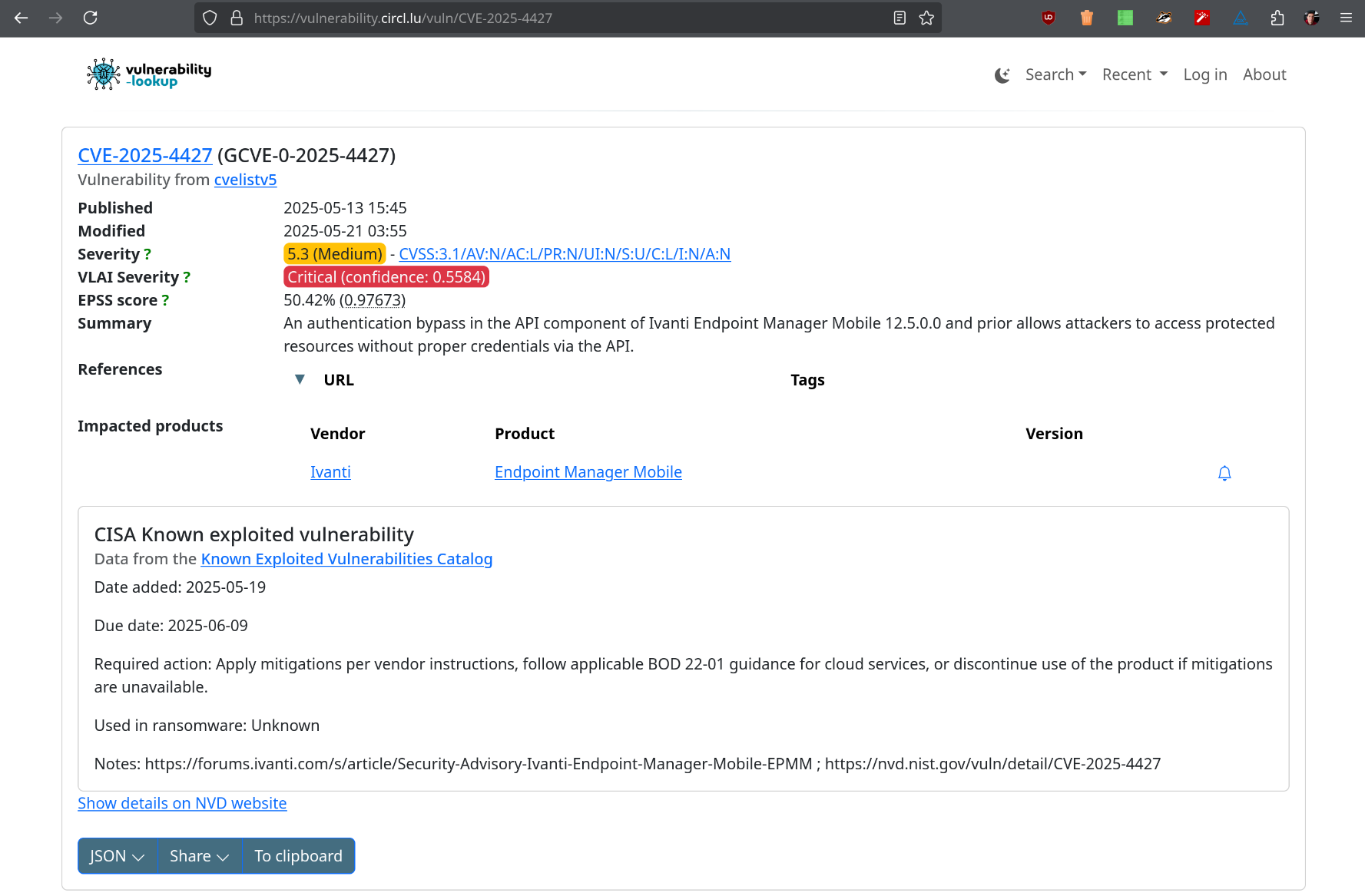The image size is (1365, 896).
Task: Click the Product column header
Action: pos(525,434)
